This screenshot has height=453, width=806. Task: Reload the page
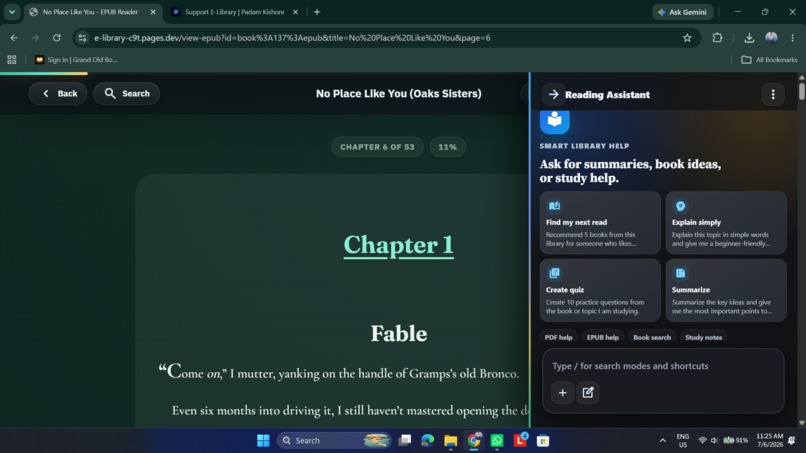tap(57, 38)
